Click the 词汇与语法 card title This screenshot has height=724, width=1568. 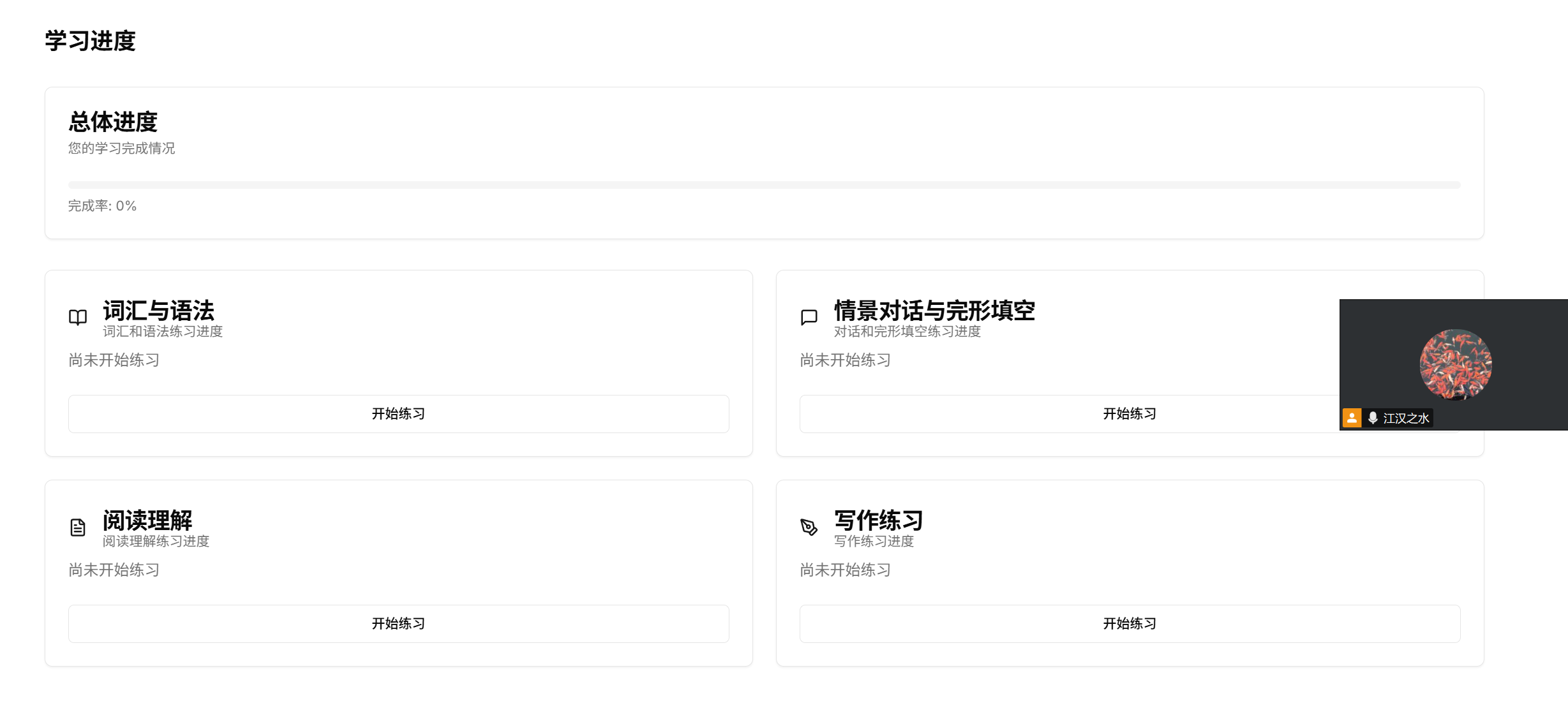click(x=158, y=311)
